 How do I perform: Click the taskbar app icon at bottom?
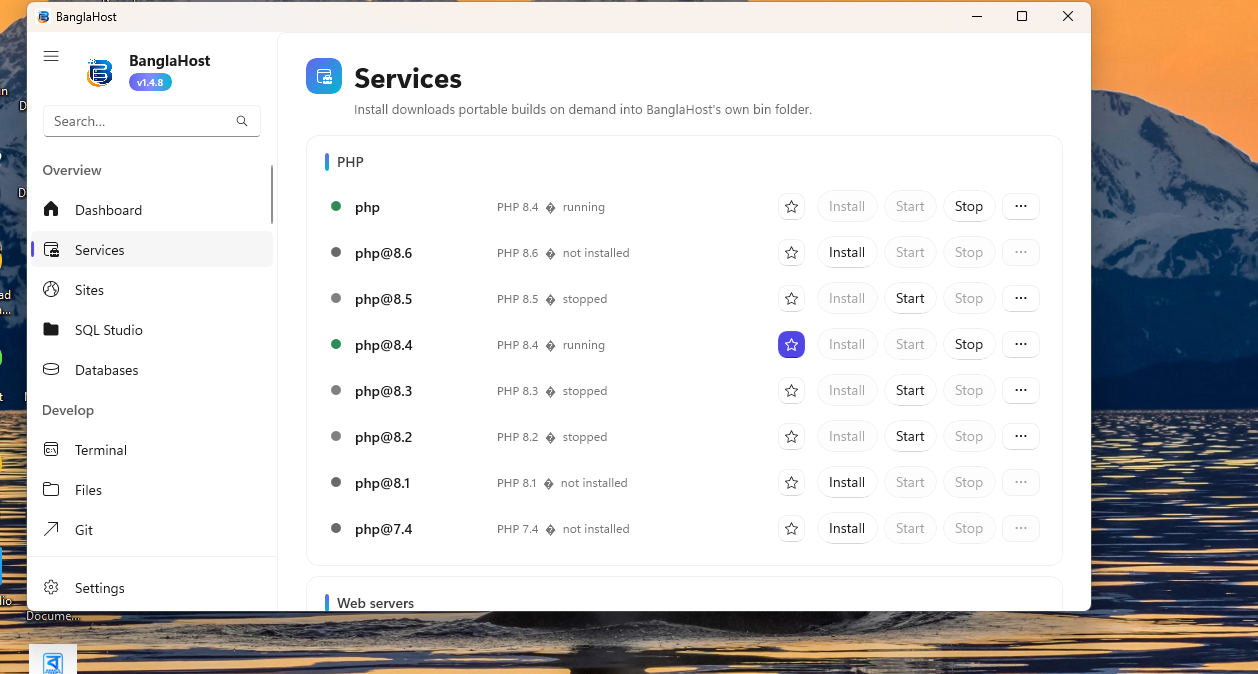point(53,661)
